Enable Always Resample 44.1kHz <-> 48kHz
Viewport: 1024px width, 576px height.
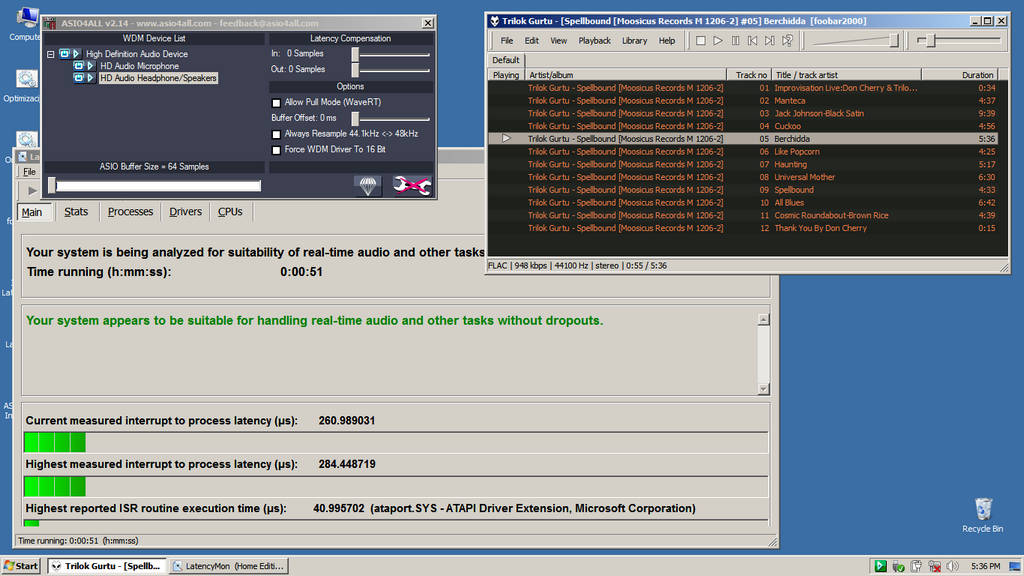276,134
